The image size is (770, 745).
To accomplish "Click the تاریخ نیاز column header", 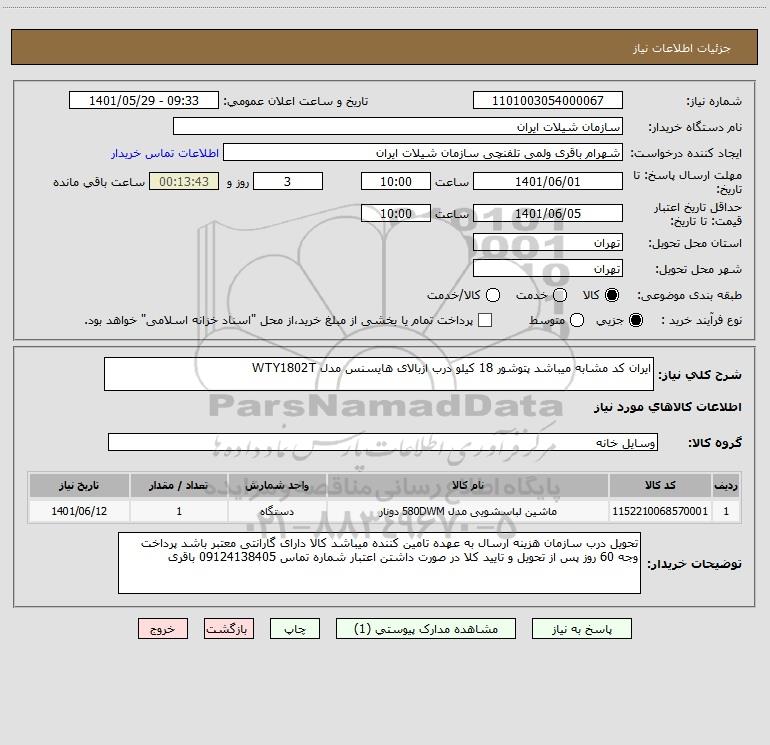I will coord(79,485).
